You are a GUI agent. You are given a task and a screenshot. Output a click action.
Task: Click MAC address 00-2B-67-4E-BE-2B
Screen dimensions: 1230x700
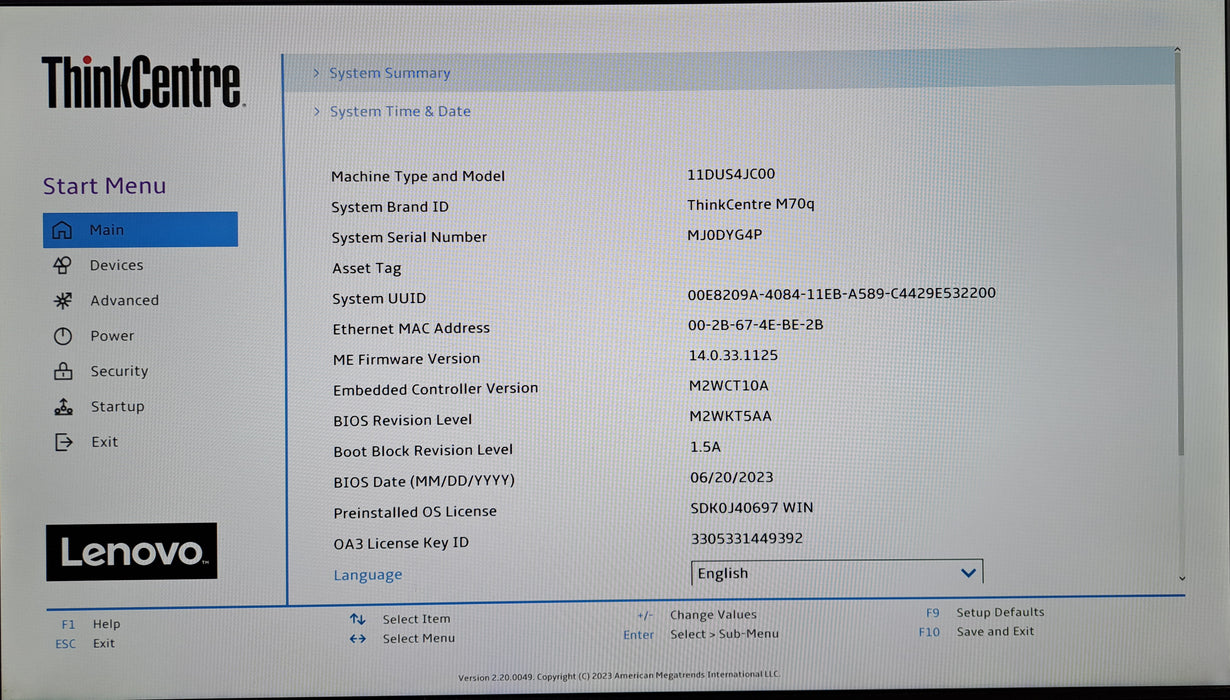coord(756,325)
